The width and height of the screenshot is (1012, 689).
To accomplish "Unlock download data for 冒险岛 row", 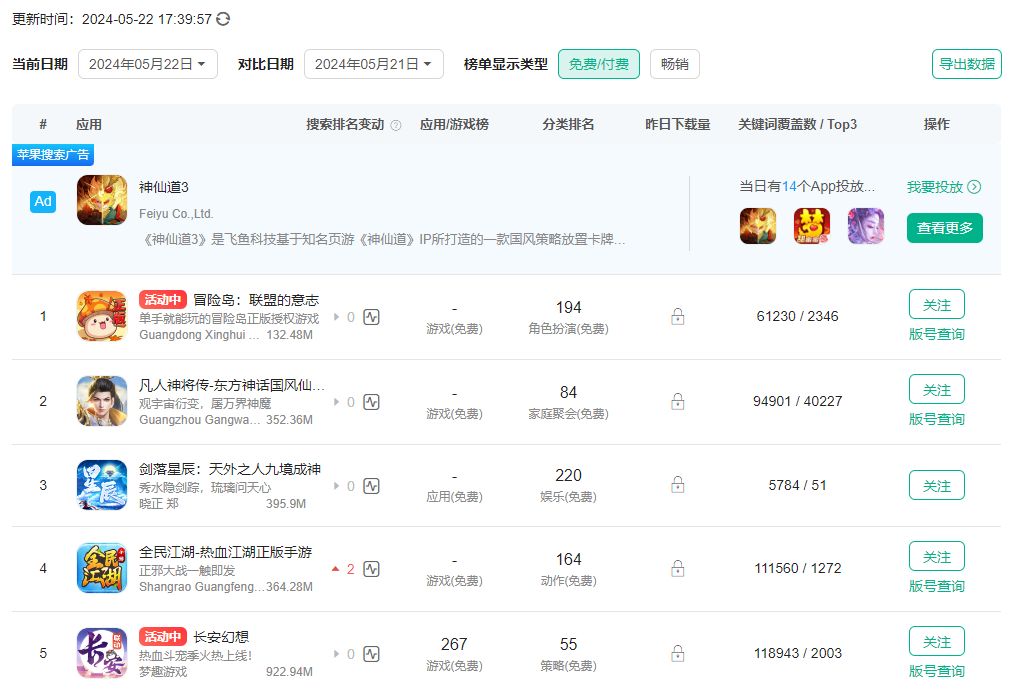I will coord(678,316).
